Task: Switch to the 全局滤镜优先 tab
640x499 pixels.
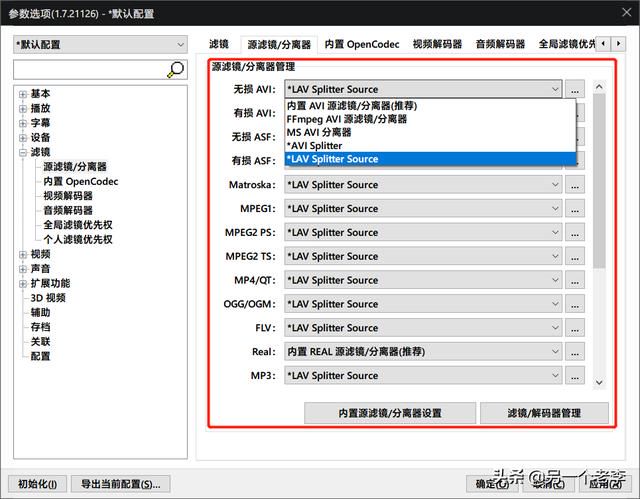Action: (567, 44)
